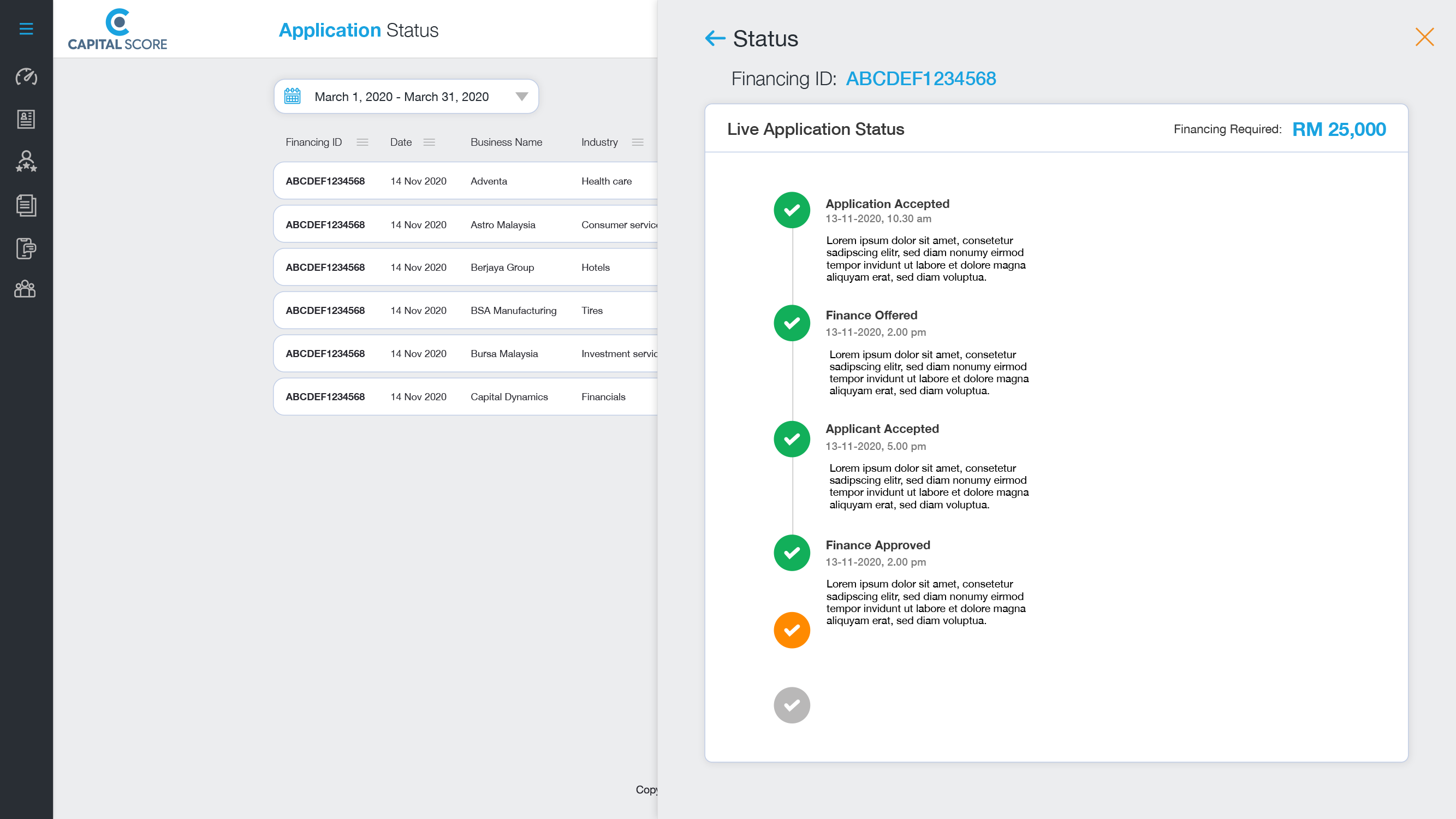This screenshot has height=819, width=1456.
Task: Click the back arrow beside Status
Action: pos(715,38)
